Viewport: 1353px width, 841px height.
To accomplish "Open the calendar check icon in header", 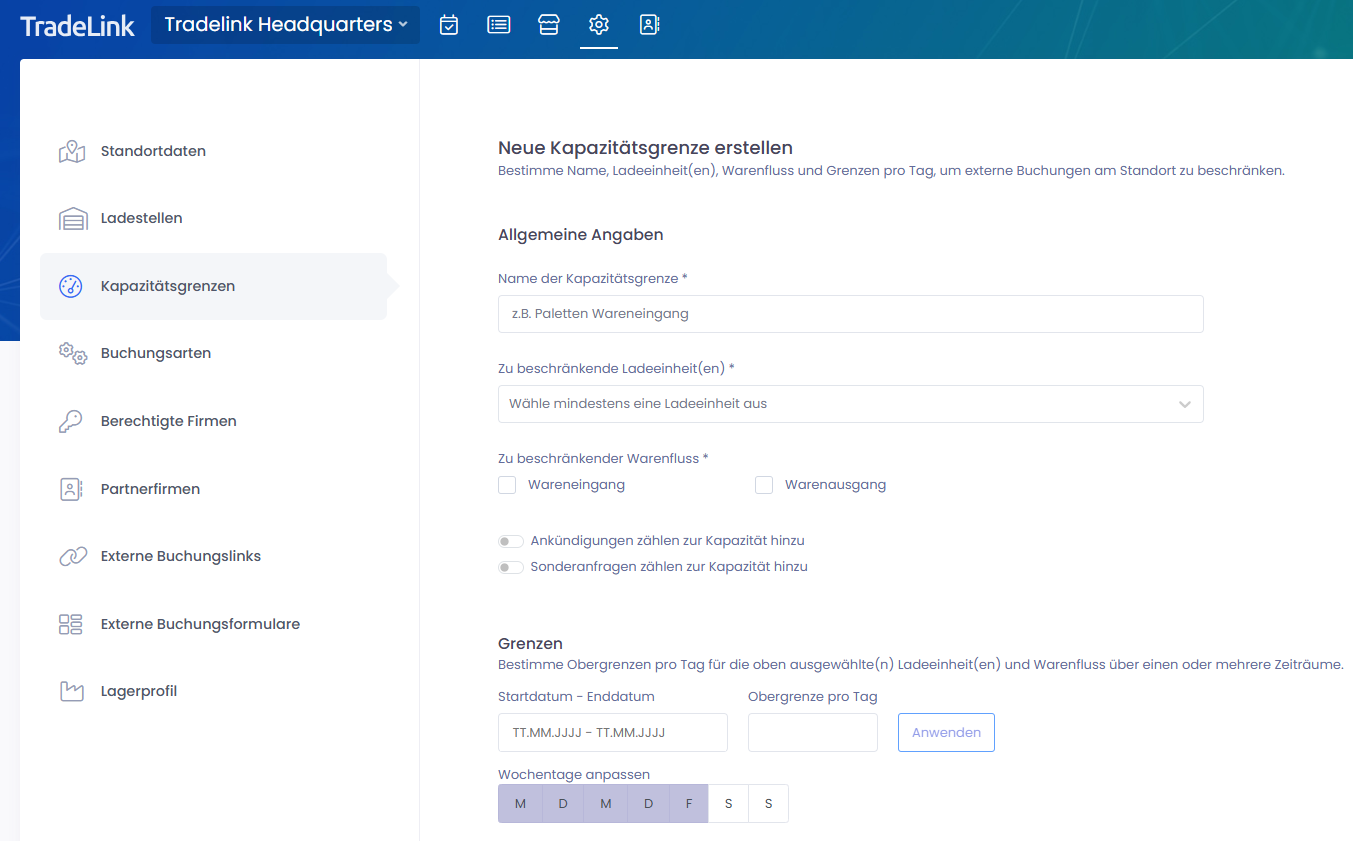I will pos(449,25).
